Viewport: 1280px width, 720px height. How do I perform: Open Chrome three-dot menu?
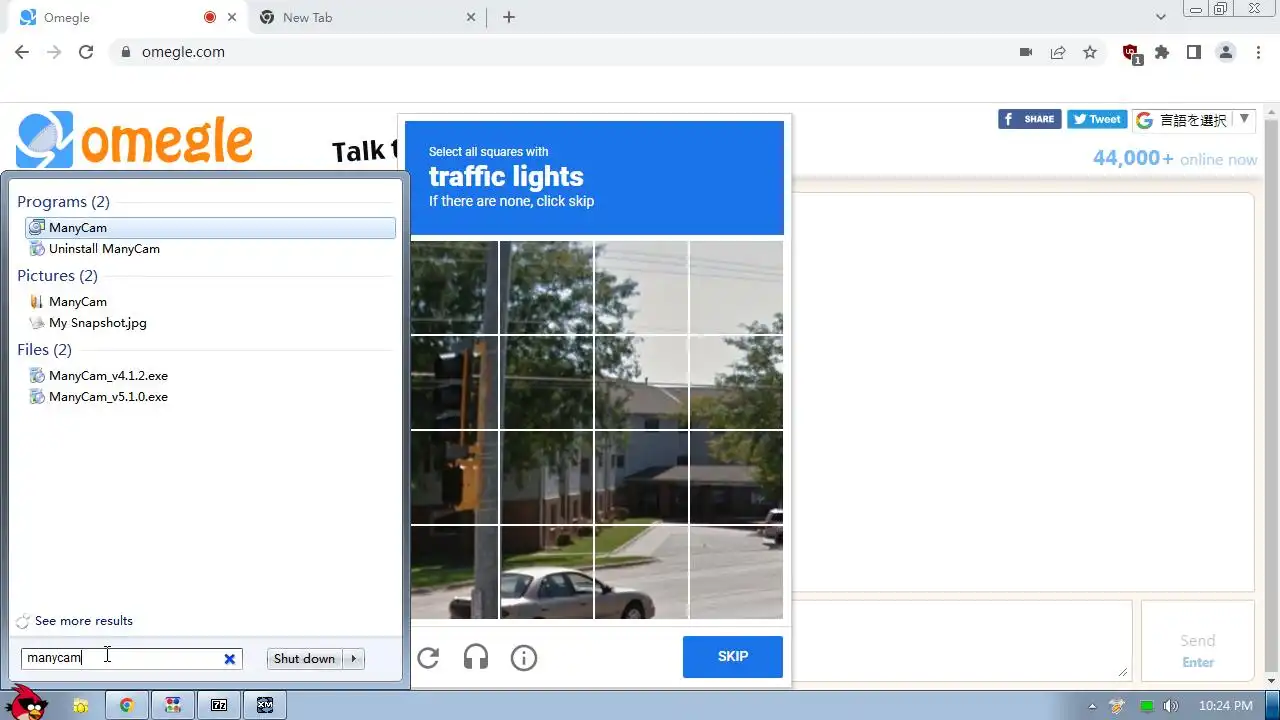click(1258, 52)
